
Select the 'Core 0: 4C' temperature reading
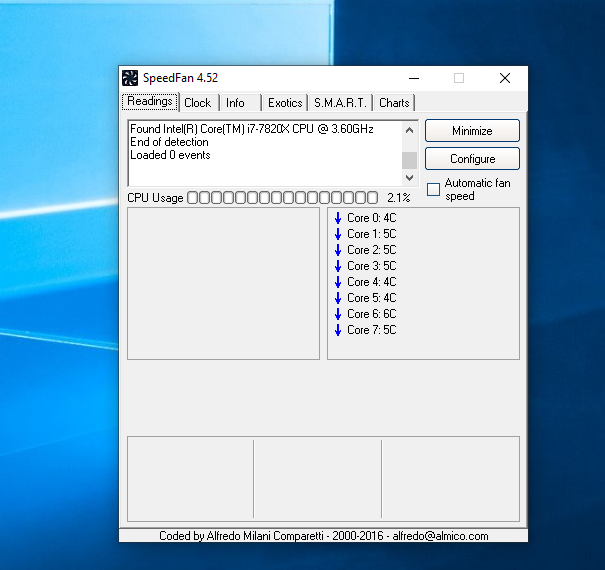[372, 218]
